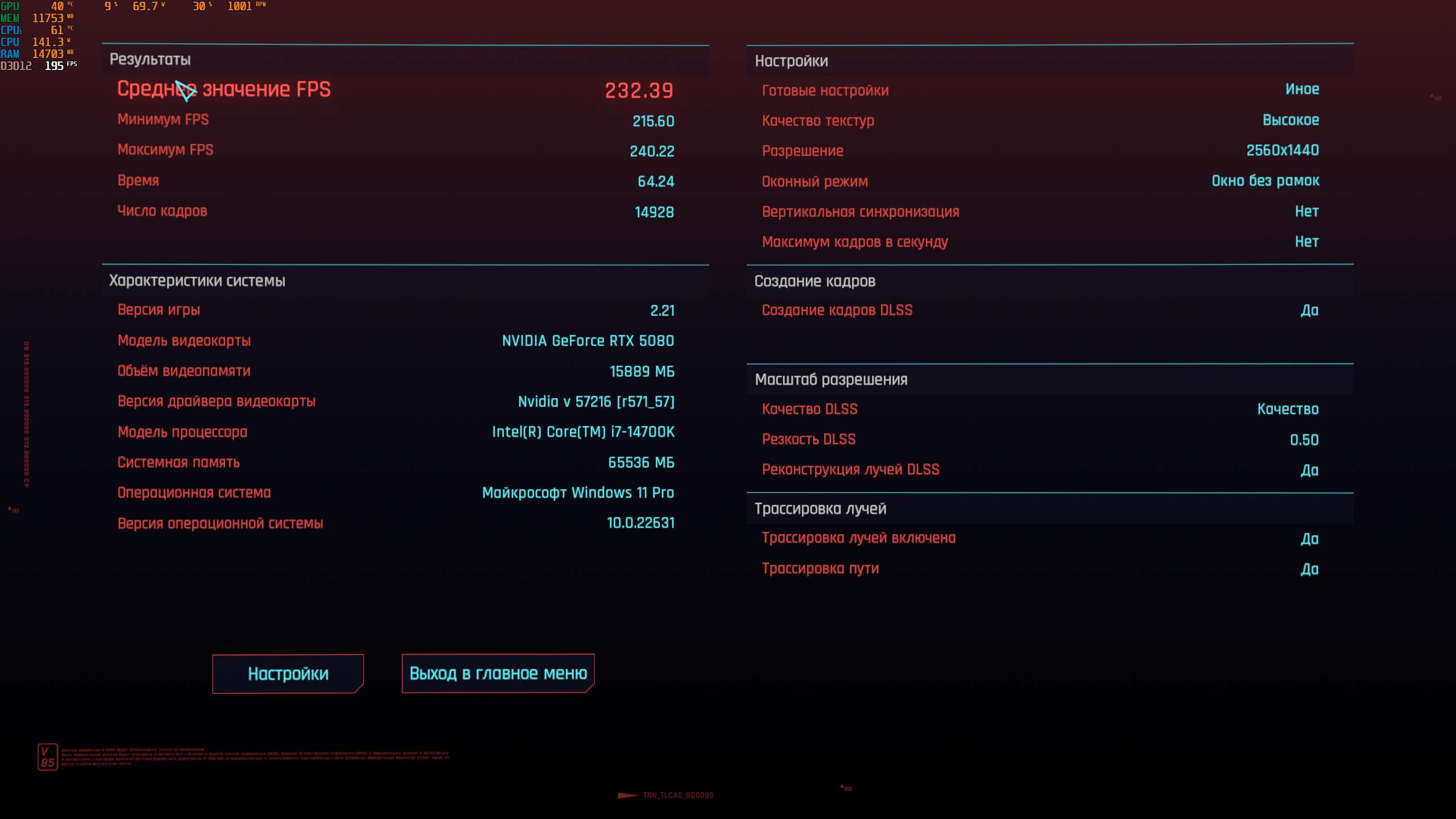Click the Трассировка пути Да value
1456x819 pixels.
(x=1309, y=569)
